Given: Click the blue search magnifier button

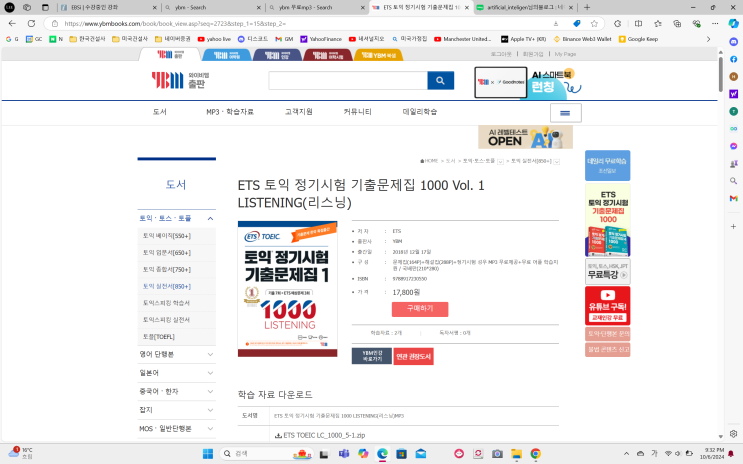Looking at the screenshot, I should click(x=440, y=81).
